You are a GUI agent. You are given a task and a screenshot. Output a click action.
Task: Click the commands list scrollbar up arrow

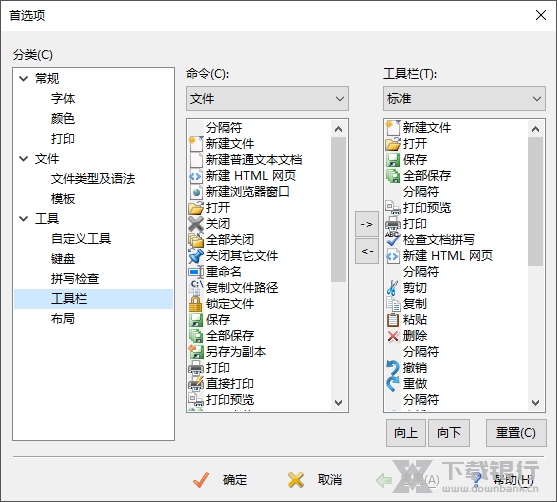(x=339, y=129)
